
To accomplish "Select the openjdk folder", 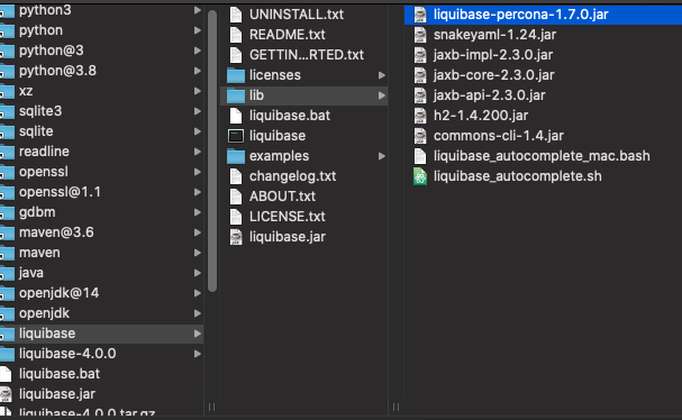I will 102,313.
